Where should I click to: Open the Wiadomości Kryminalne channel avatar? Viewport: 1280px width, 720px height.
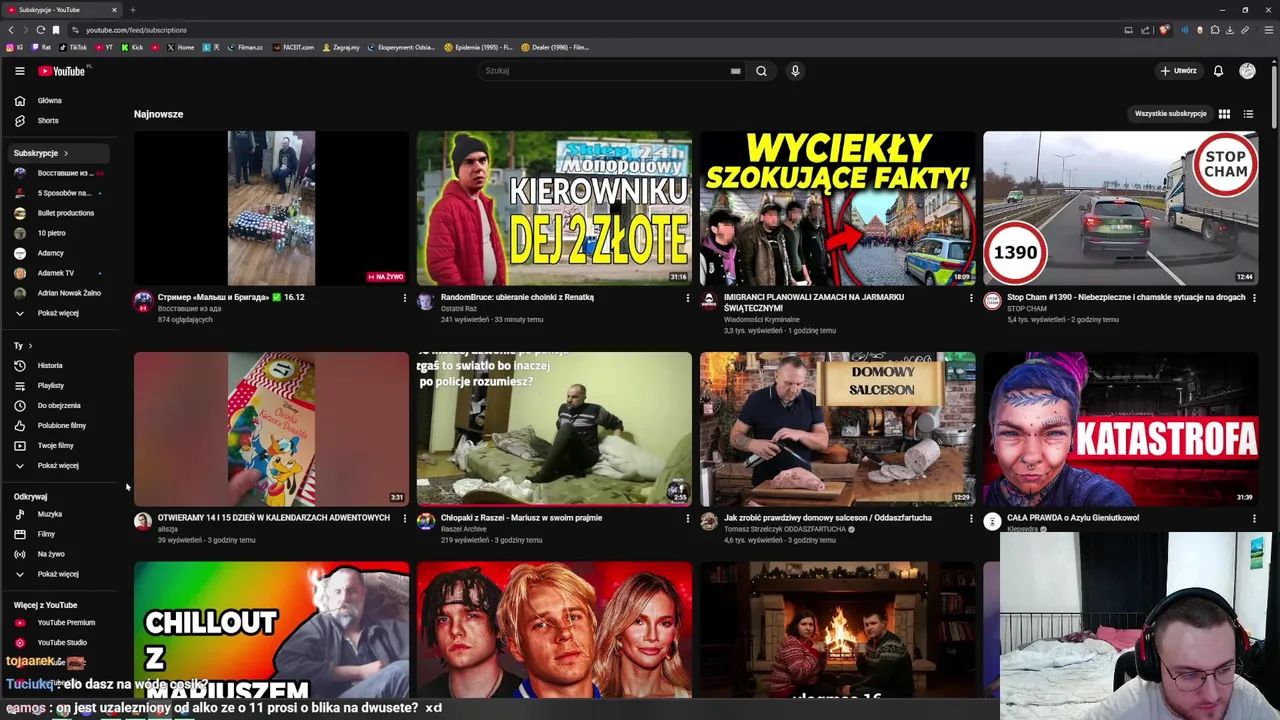(x=709, y=301)
